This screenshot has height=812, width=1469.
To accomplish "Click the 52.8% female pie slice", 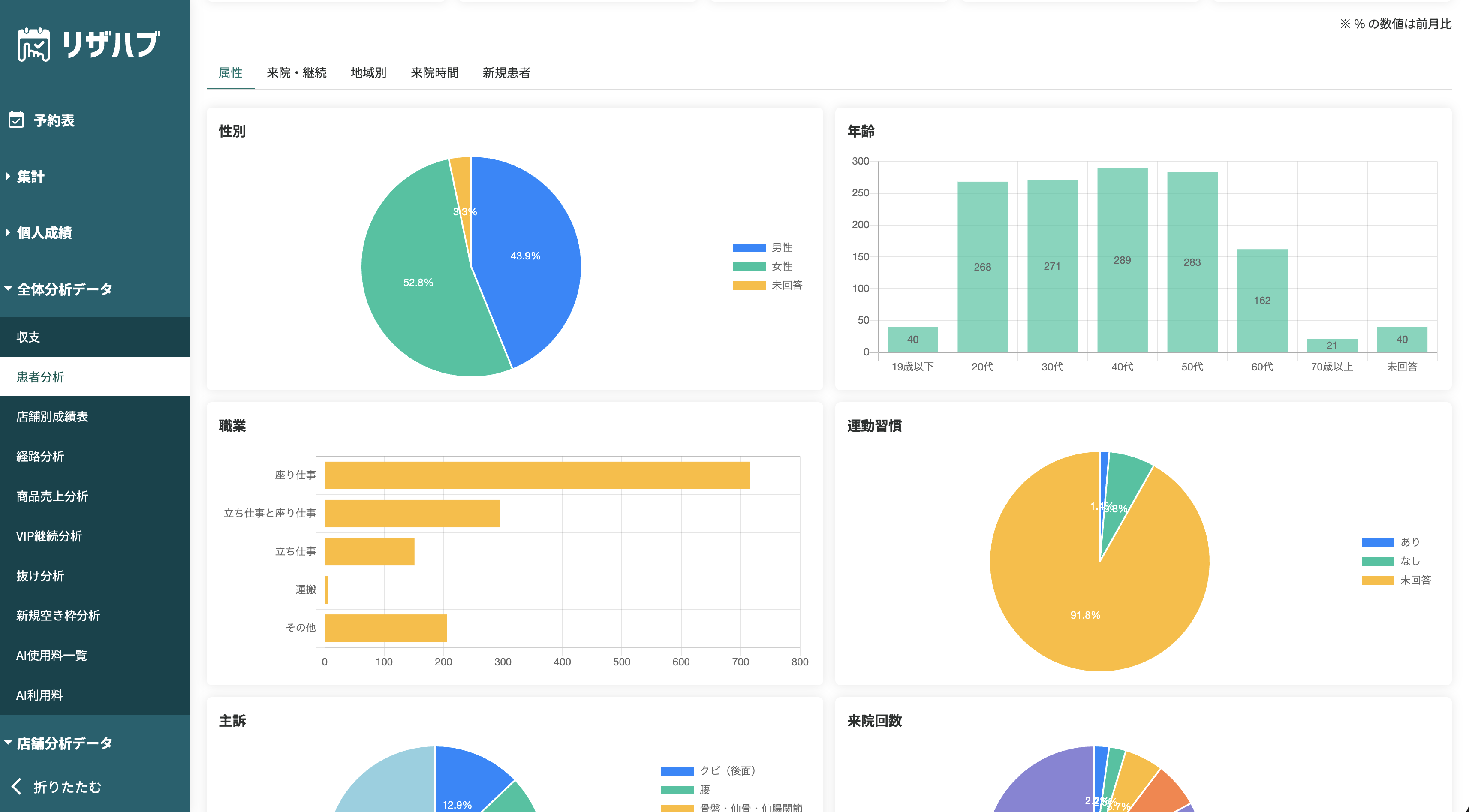I will pyautogui.click(x=418, y=282).
